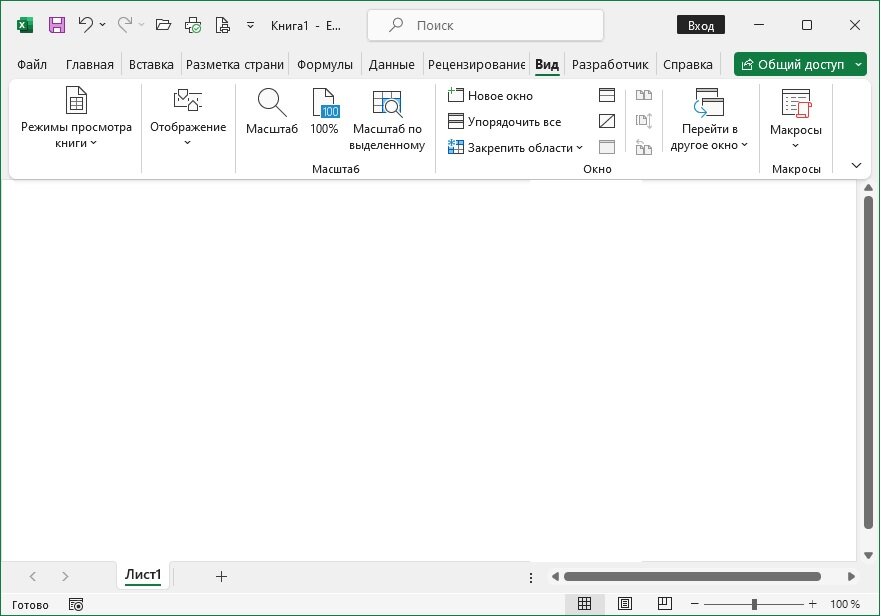881x616 pixels.
Task: Add a new sheet with plus button
Action: (221, 576)
